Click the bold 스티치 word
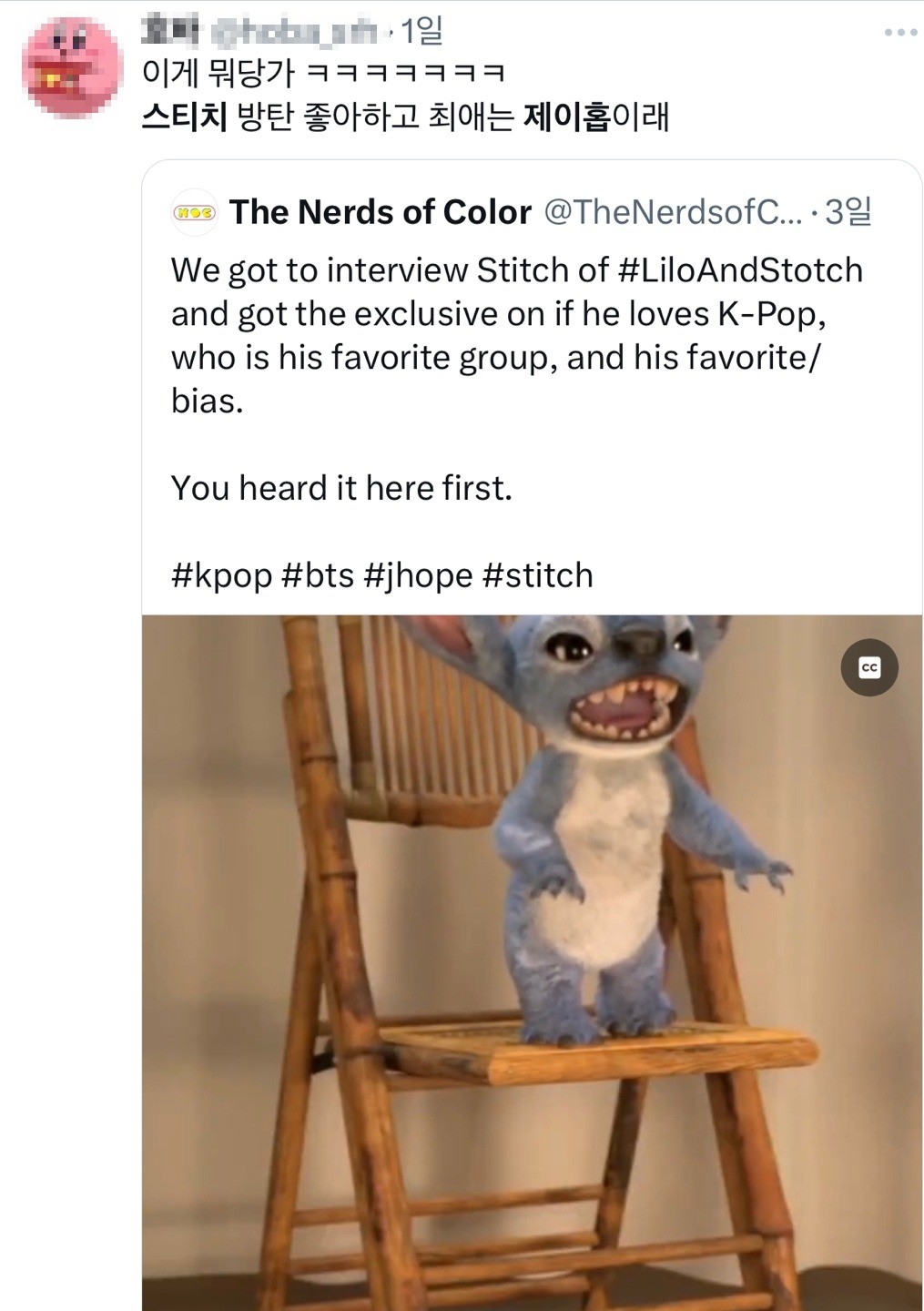This screenshot has width=924, height=1311. [184, 117]
